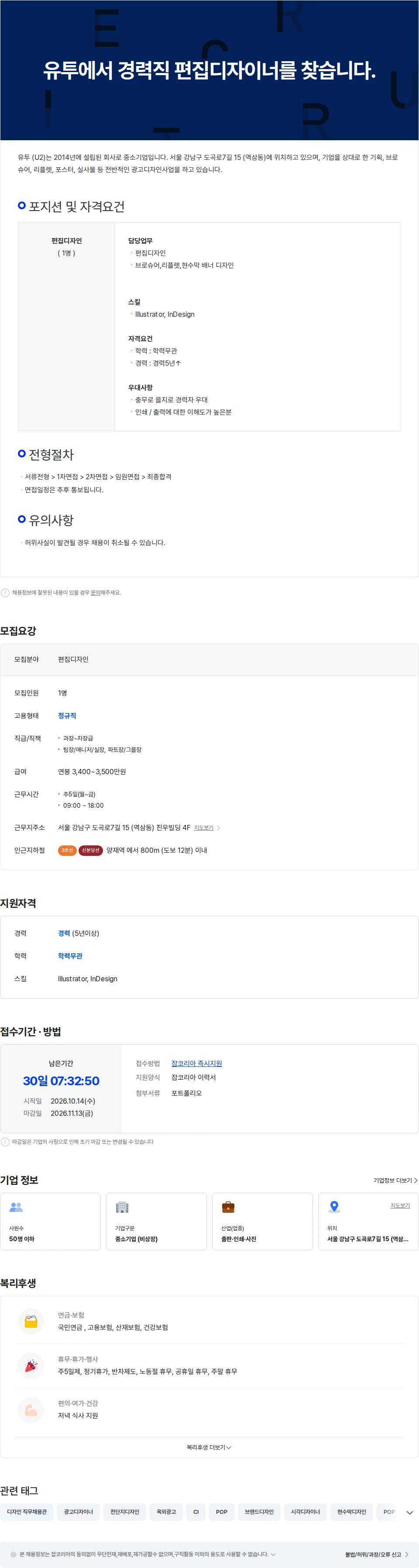
Task: Expand the footer copyright notice chevron
Action: point(273,1554)
